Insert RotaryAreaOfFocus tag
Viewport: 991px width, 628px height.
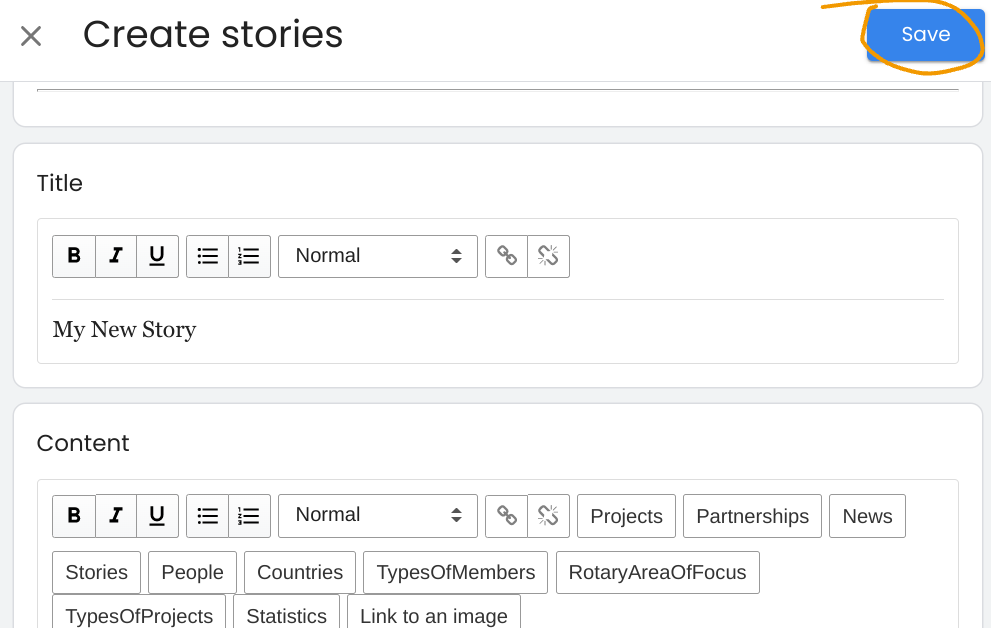click(x=657, y=572)
